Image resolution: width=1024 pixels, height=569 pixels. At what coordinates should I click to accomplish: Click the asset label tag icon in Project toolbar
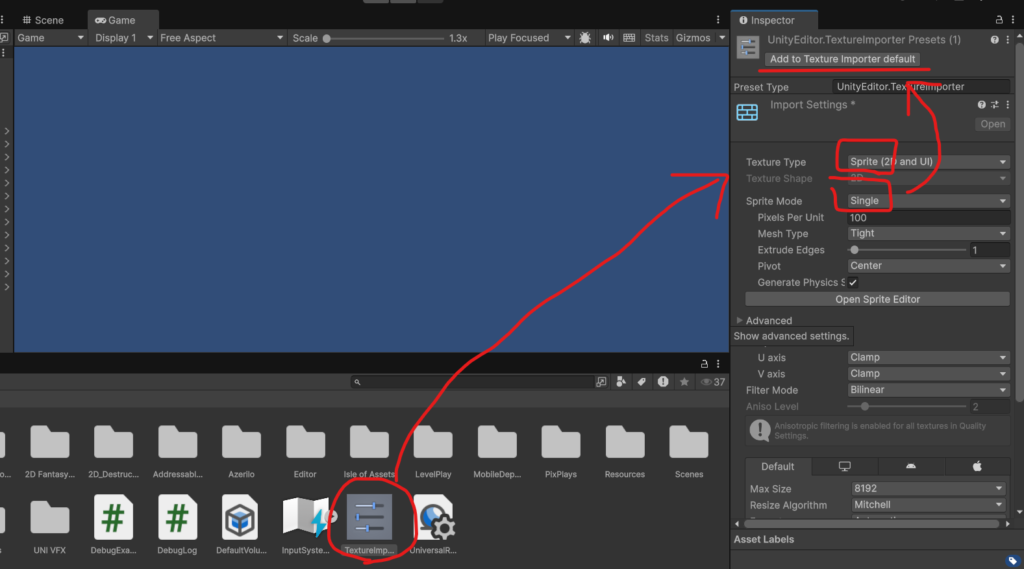point(640,382)
